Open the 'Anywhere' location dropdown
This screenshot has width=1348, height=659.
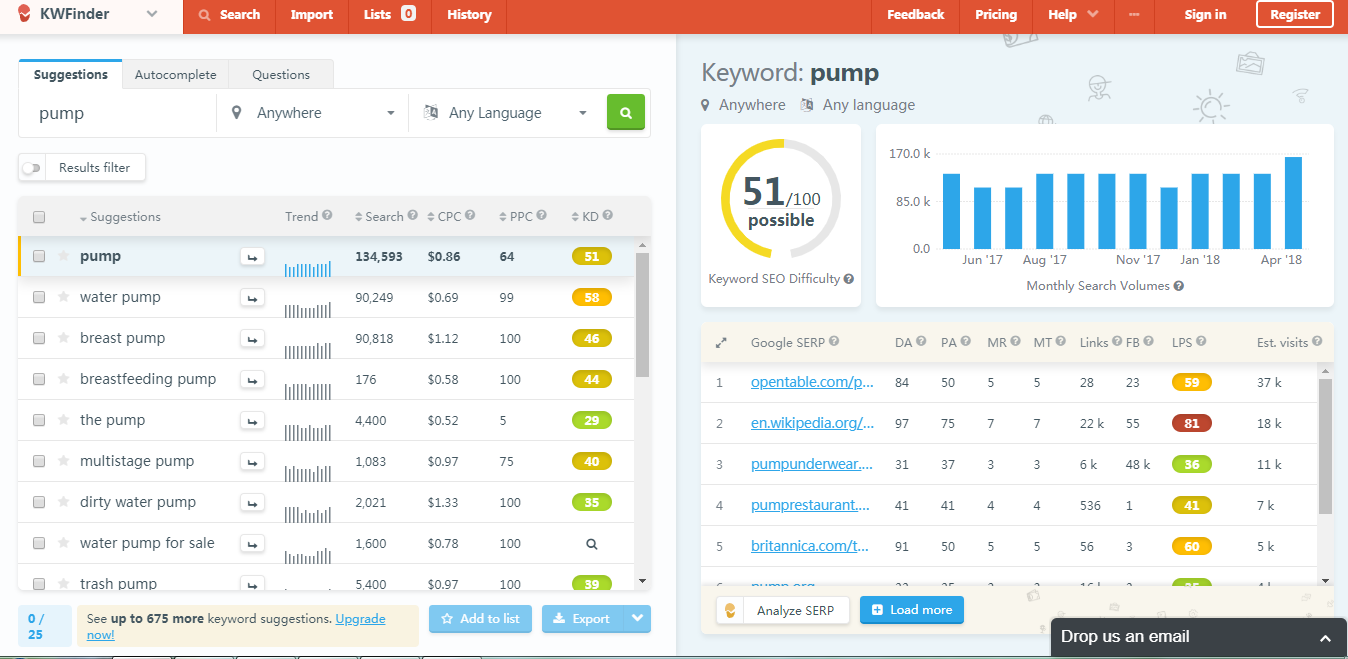click(313, 113)
